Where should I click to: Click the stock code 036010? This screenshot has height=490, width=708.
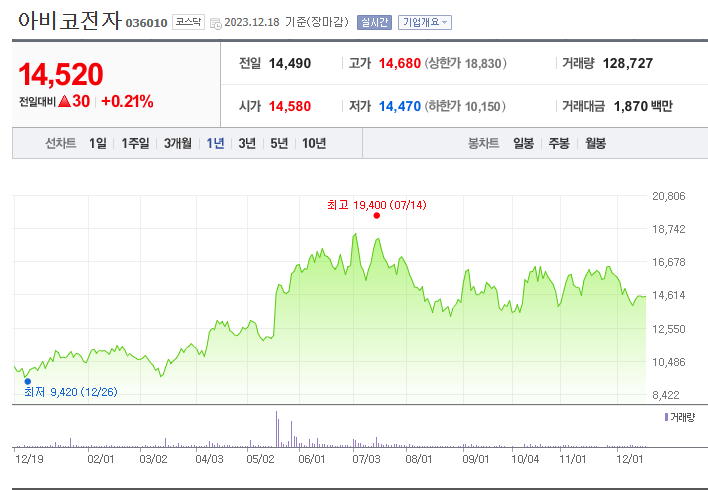click(x=146, y=23)
